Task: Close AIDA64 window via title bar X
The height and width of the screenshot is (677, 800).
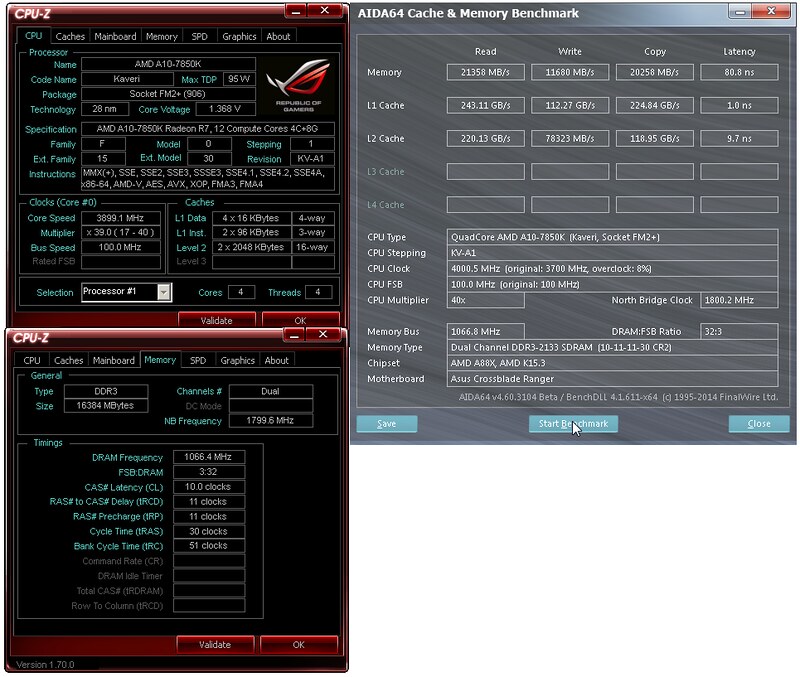Action: tap(772, 11)
